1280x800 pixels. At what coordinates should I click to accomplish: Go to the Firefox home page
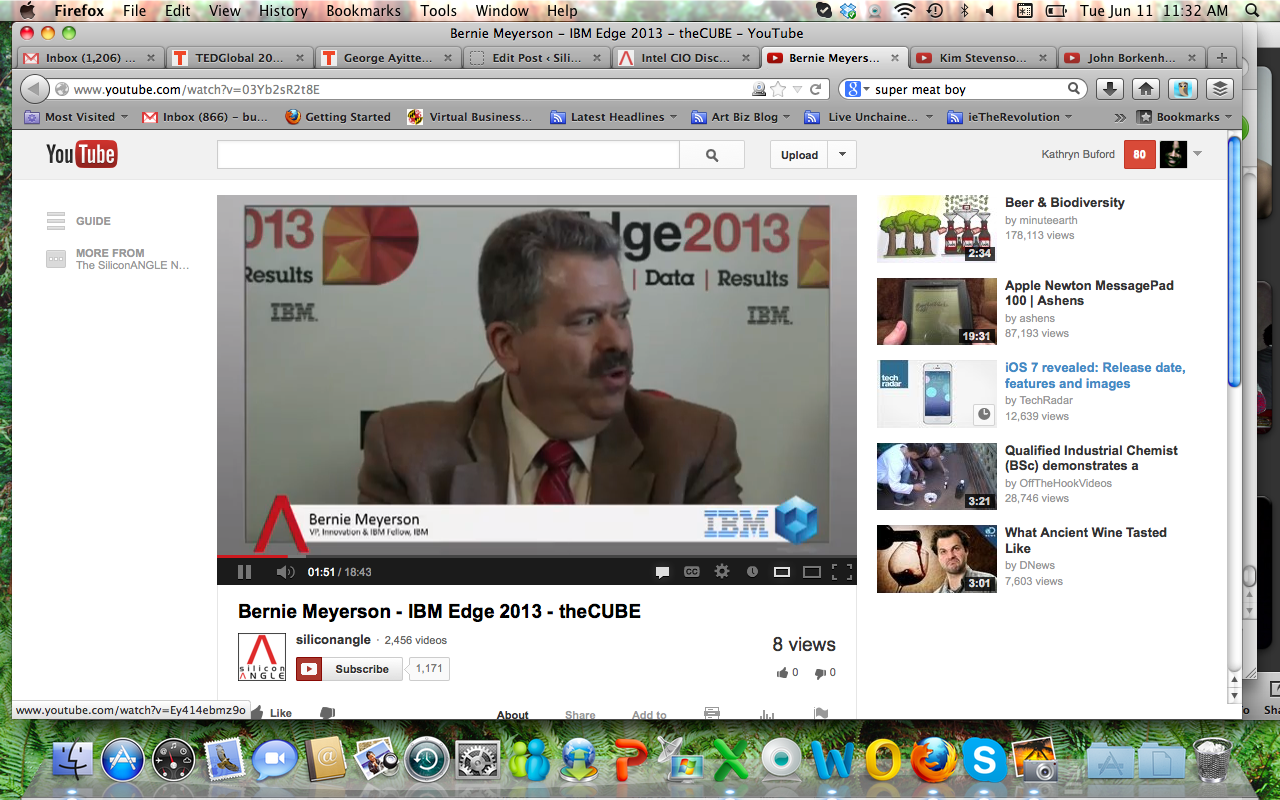(x=1146, y=89)
